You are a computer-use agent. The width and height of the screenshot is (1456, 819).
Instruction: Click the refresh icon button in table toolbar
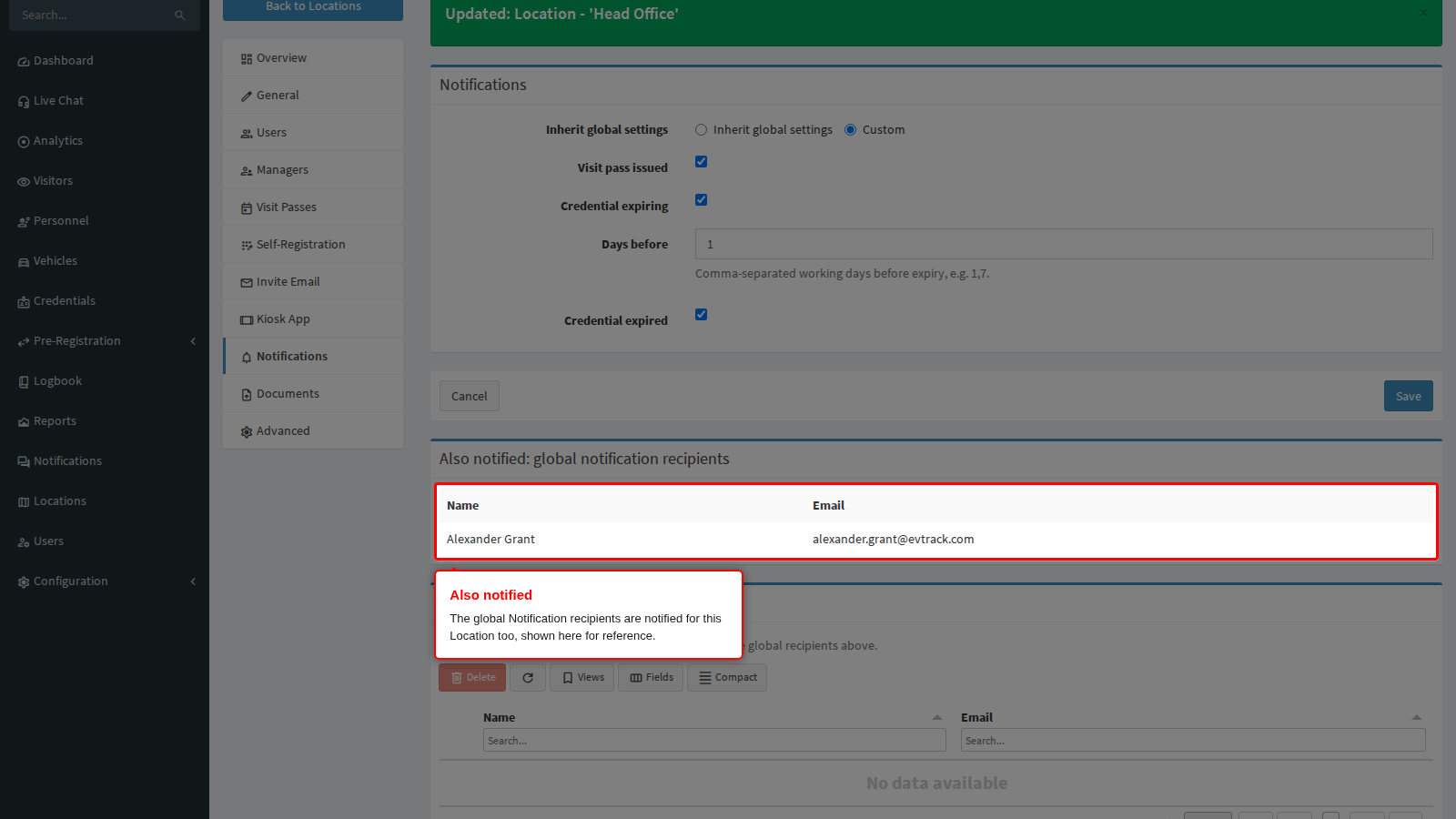tap(528, 678)
